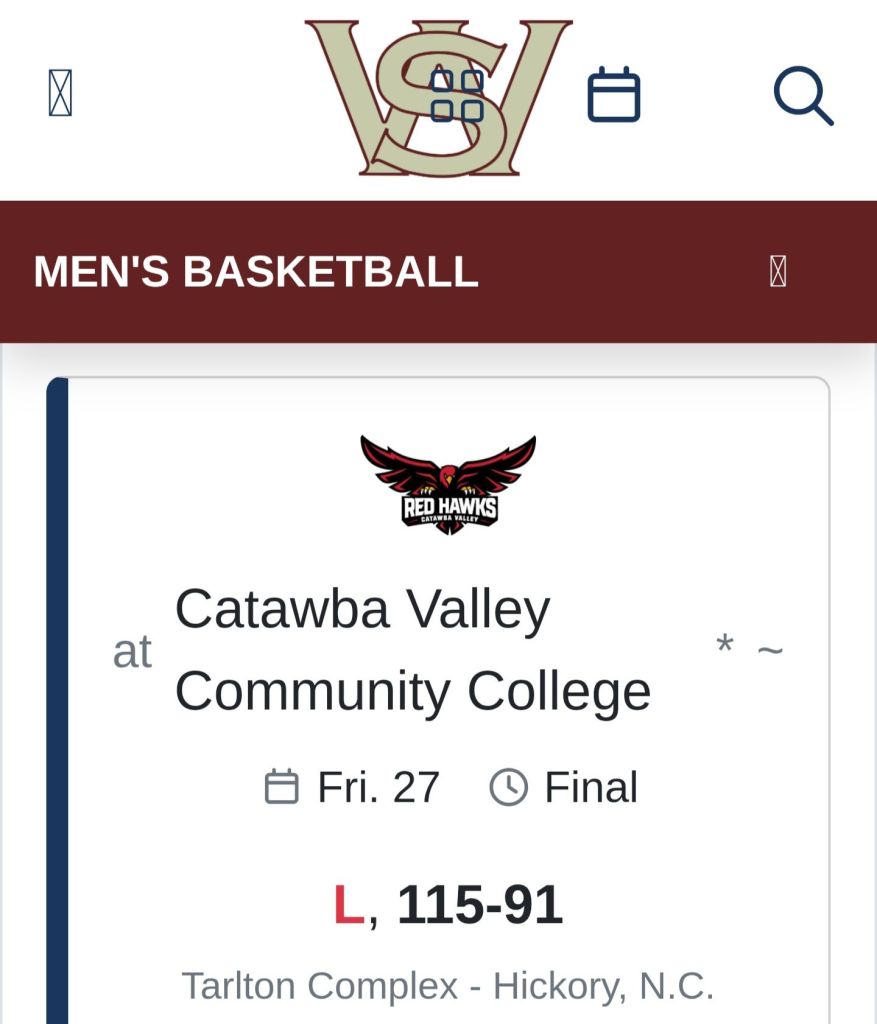This screenshot has height=1024, width=877.
Task: Click the Final game status label
Action: 590,787
